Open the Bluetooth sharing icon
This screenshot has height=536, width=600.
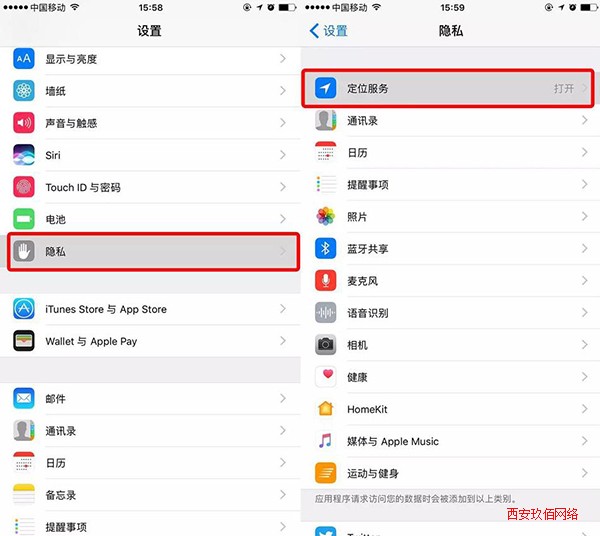[326, 248]
